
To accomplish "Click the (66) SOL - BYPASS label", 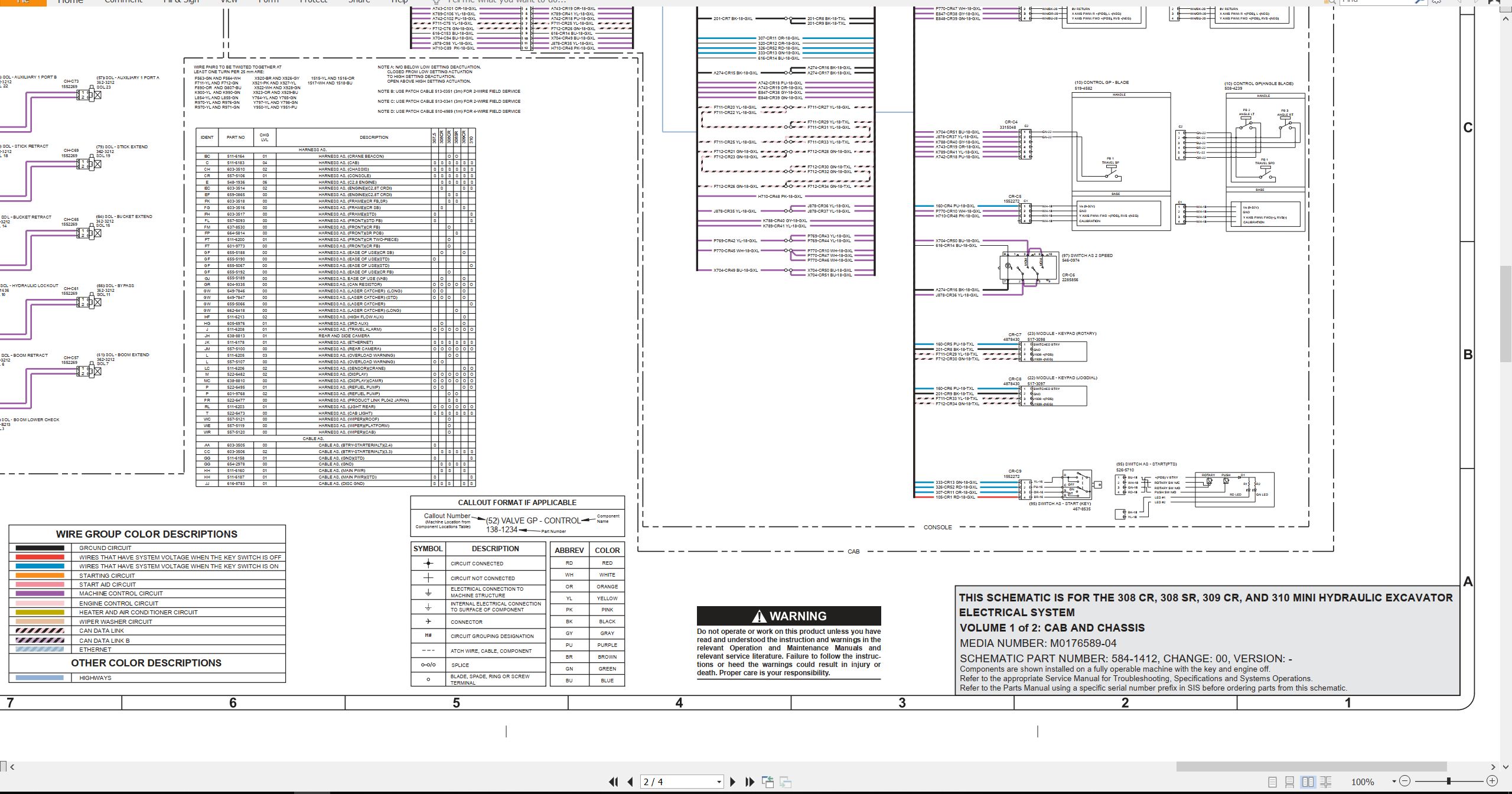I will click(115, 286).
